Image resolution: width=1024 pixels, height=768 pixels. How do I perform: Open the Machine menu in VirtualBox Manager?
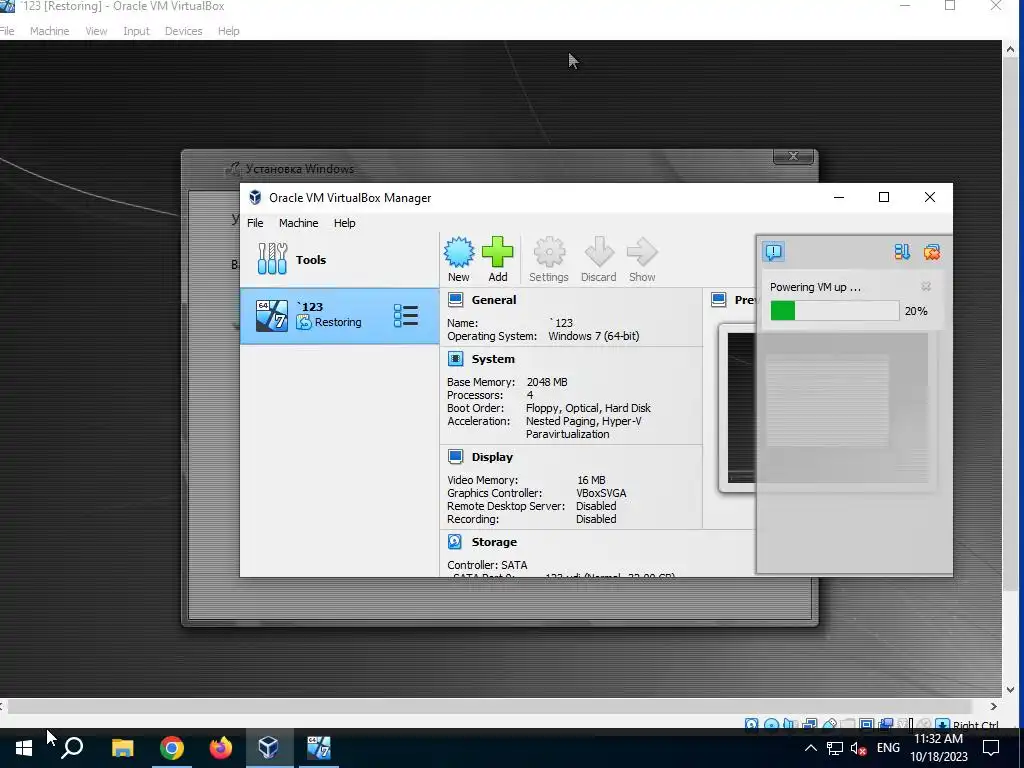click(x=298, y=223)
